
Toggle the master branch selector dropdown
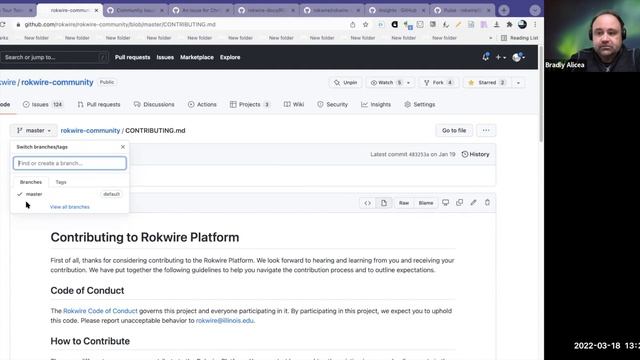[x=34, y=131]
